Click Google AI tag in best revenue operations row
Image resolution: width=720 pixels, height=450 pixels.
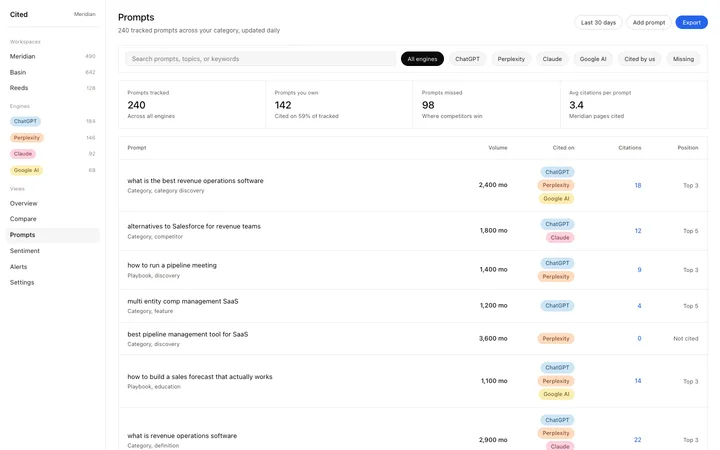click(x=556, y=199)
